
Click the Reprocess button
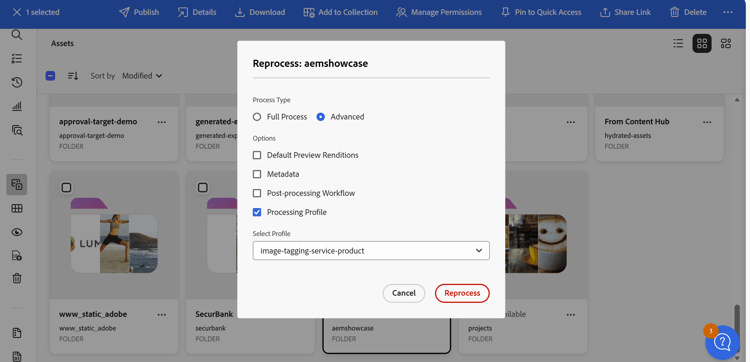point(462,293)
